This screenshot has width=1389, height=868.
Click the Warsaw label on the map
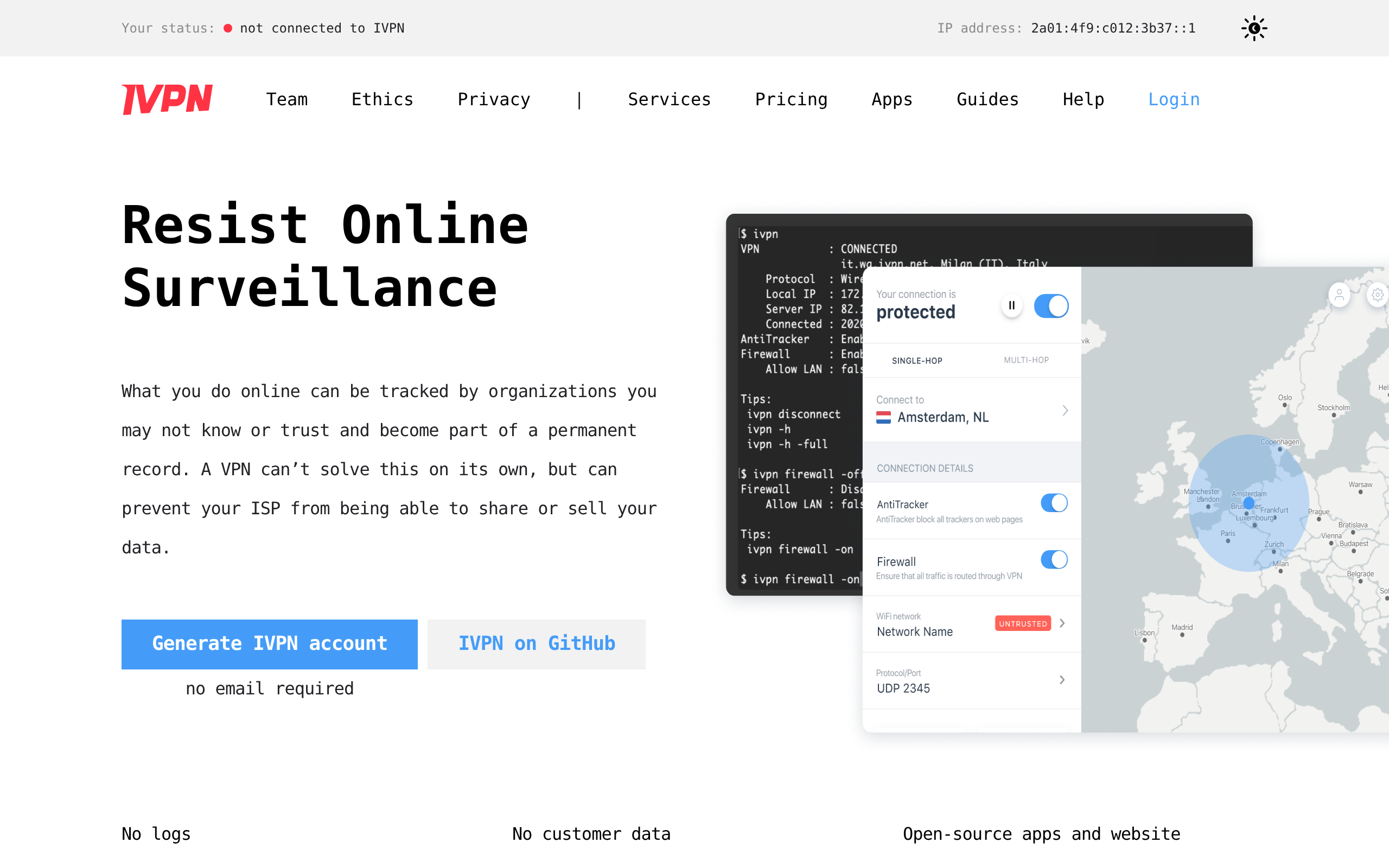1360,484
